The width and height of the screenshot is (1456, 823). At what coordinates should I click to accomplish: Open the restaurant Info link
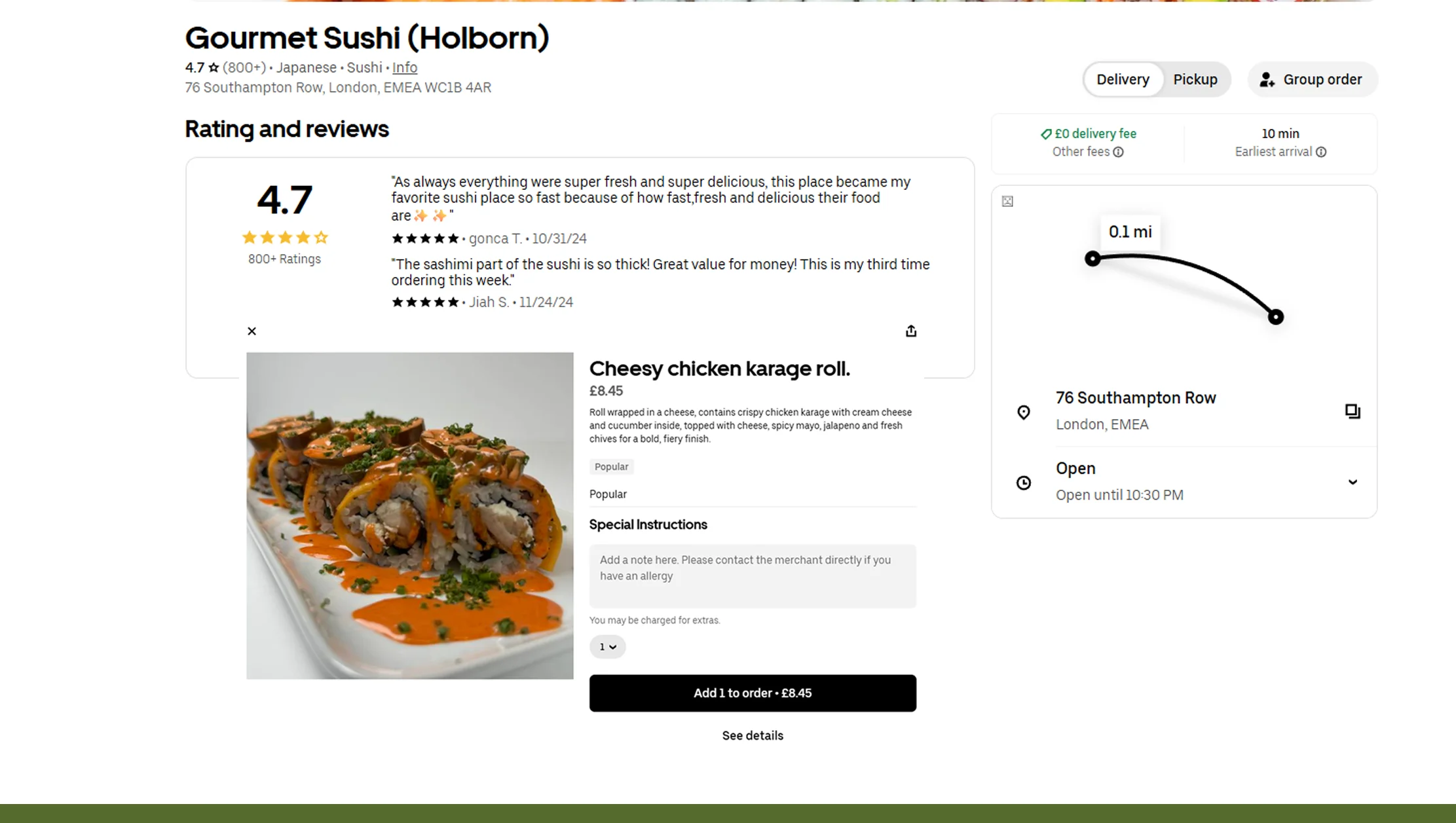pos(404,67)
